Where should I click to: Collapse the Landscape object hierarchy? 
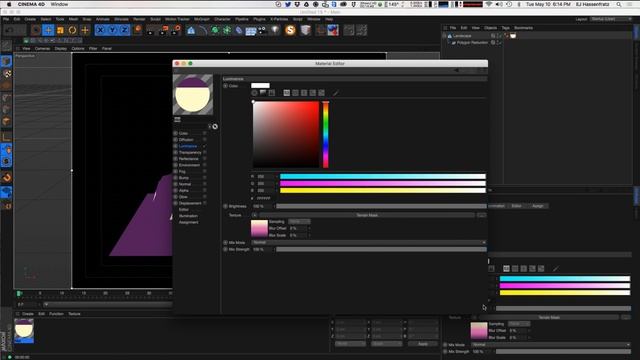[x=444, y=36]
